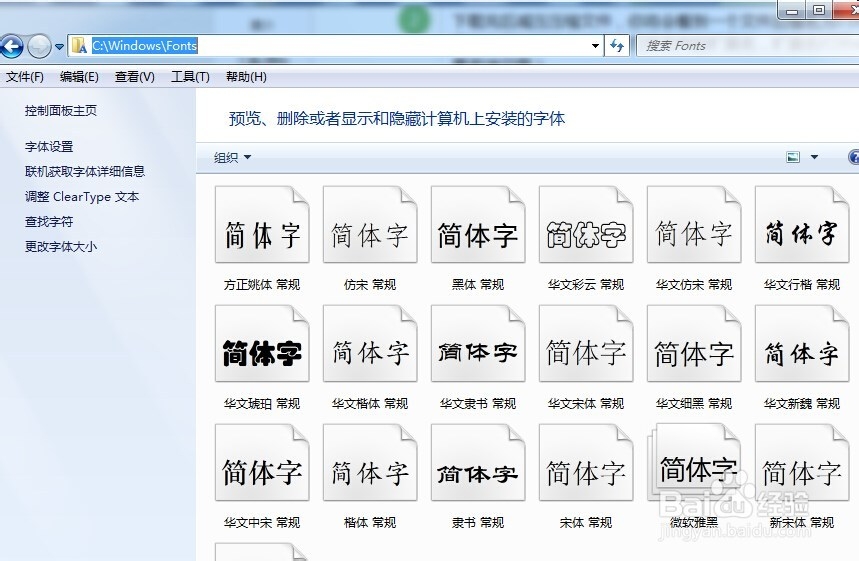This screenshot has height=561, width=859.
Task: Maximize the Fonts window
Action: [818, 10]
